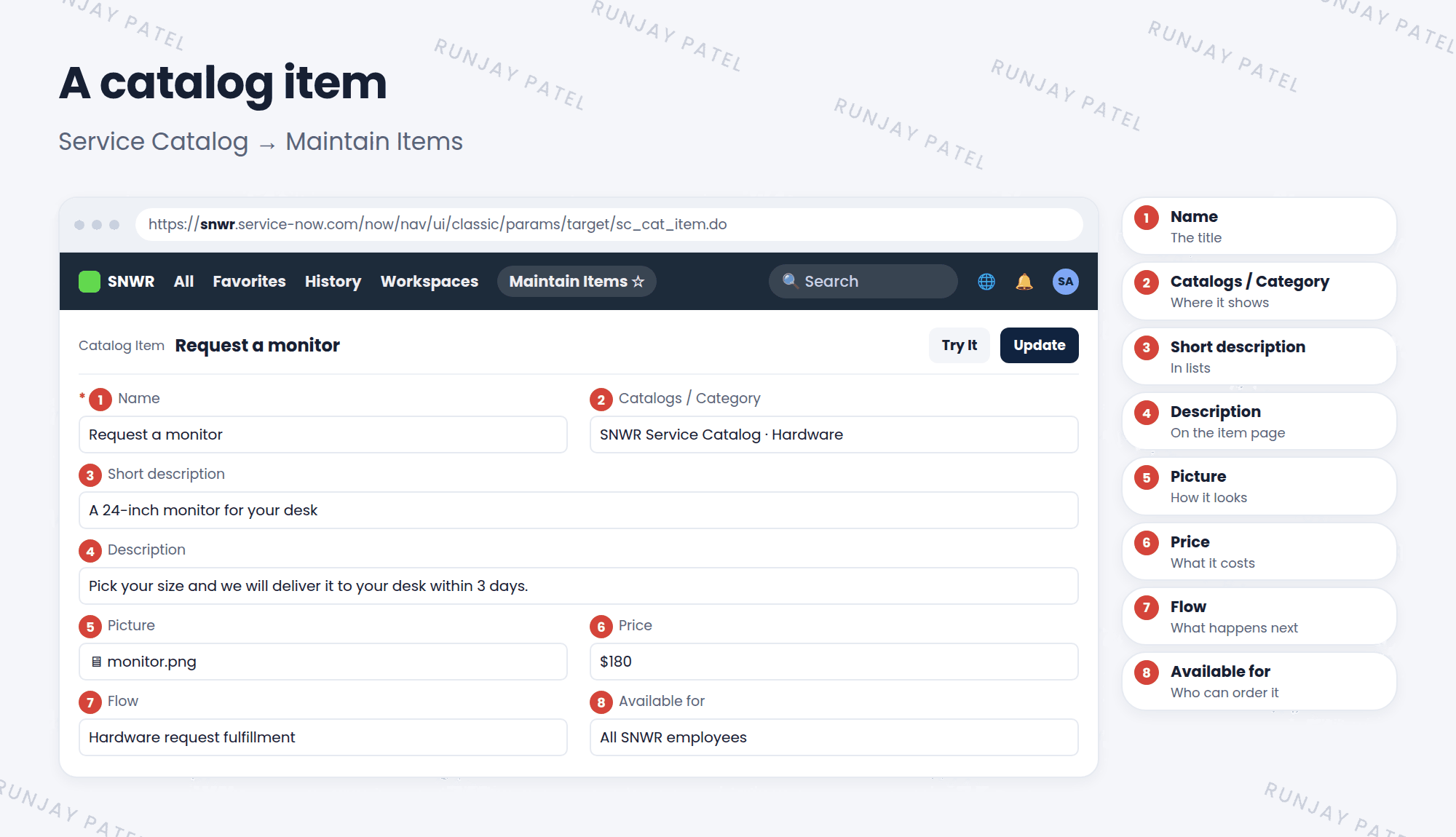Edit the Description field text
This screenshot has height=837, width=1456.
tap(578, 586)
